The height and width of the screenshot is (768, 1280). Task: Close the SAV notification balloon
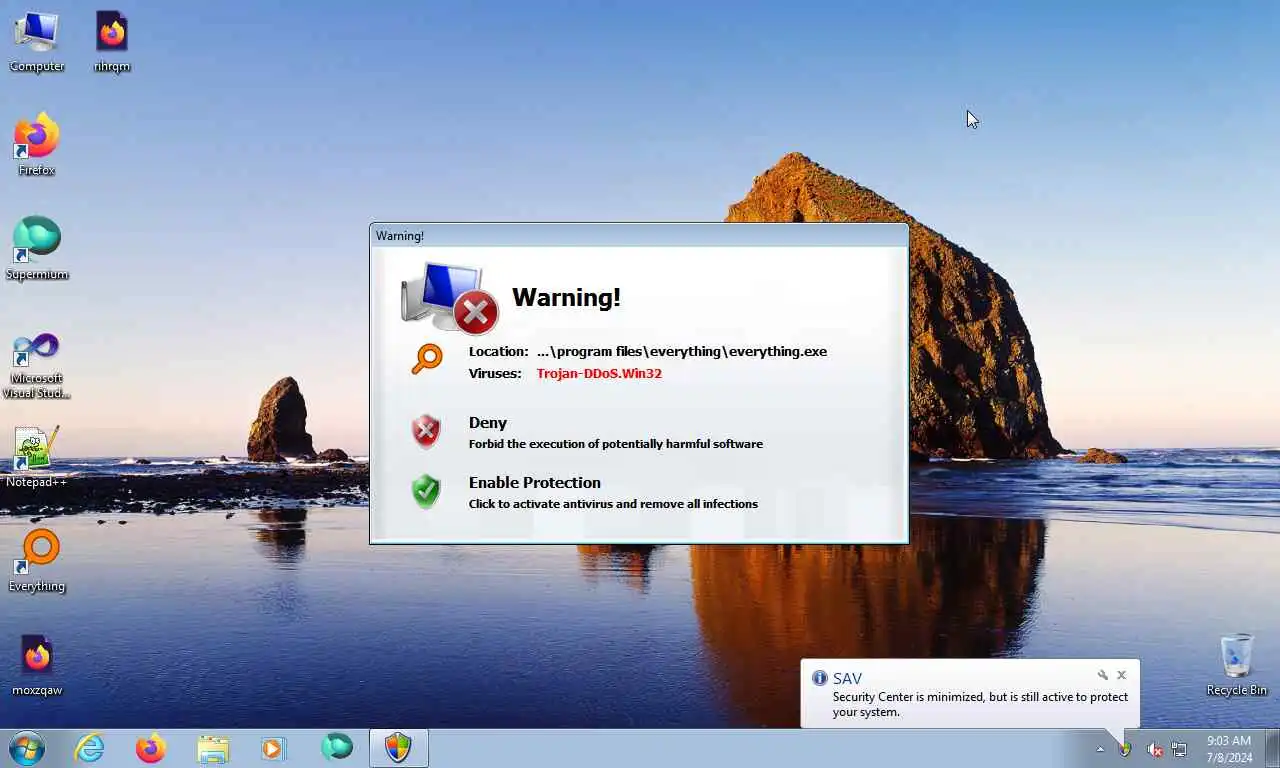click(x=1121, y=675)
